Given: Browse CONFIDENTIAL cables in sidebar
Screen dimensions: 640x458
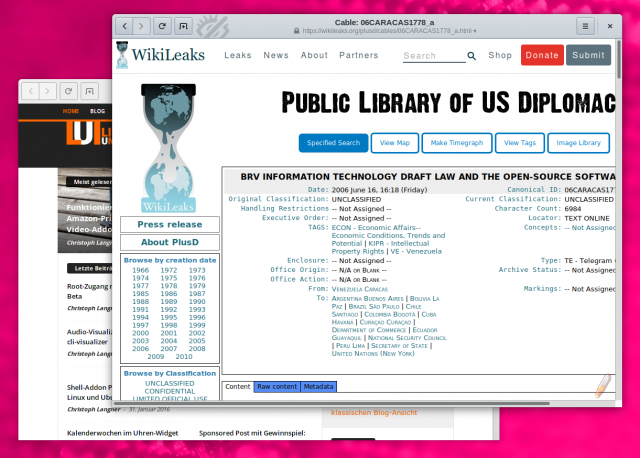Looking at the screenshot, I should tap(170, 391).
